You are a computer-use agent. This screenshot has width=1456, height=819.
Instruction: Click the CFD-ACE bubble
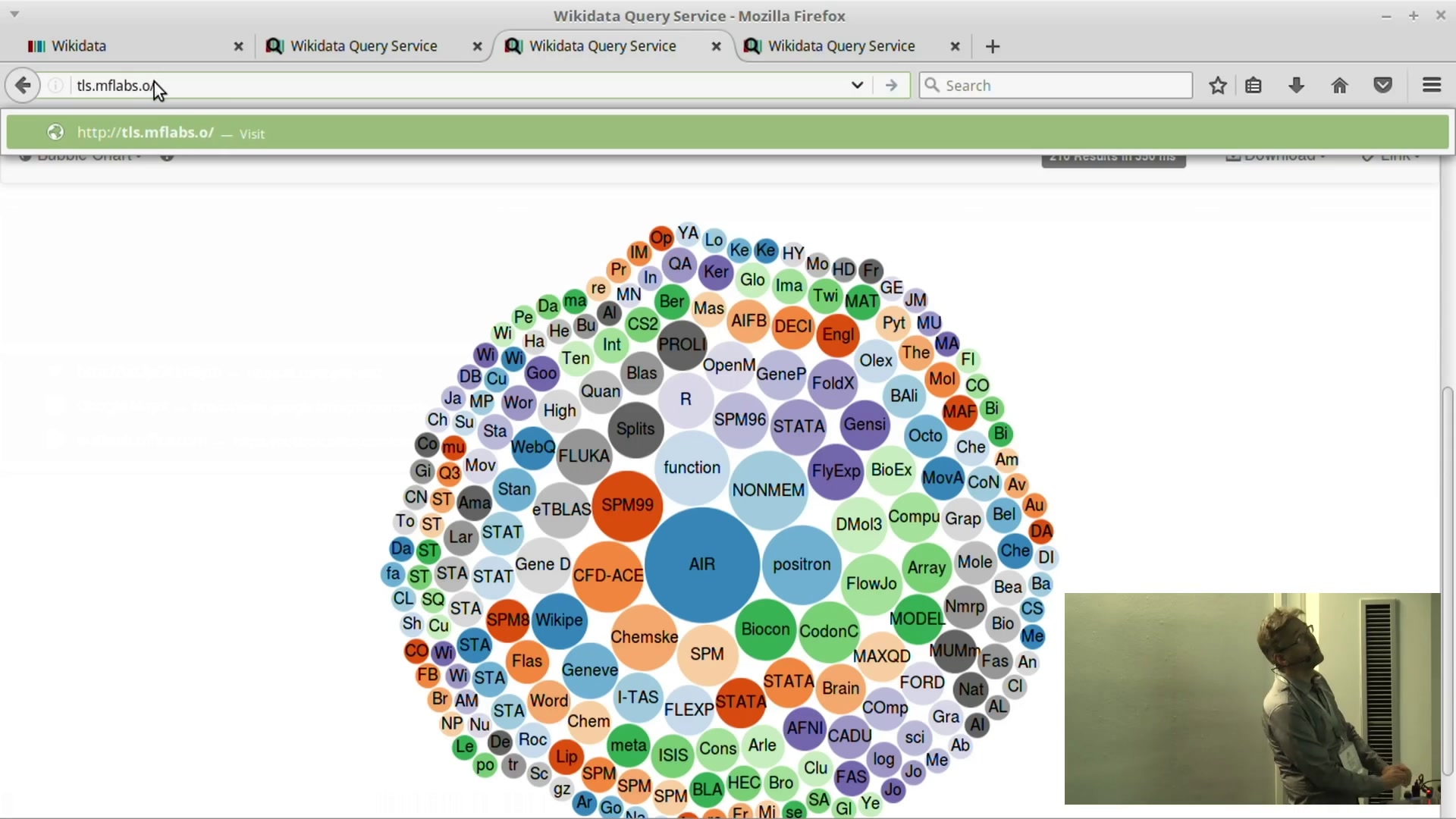pyautogui.click(x=607, y=576)
